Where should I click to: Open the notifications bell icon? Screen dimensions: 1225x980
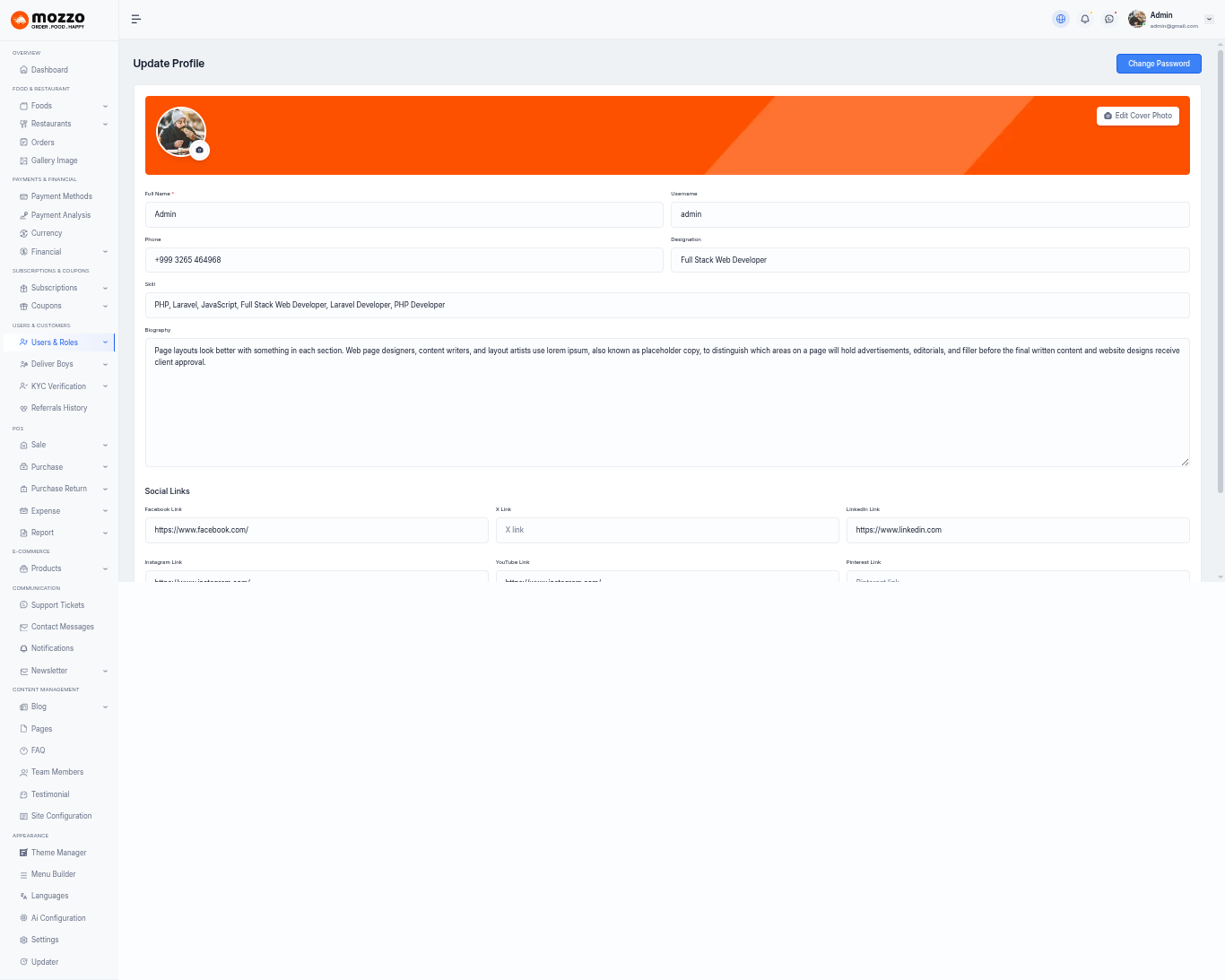[x=1085, y=19]
